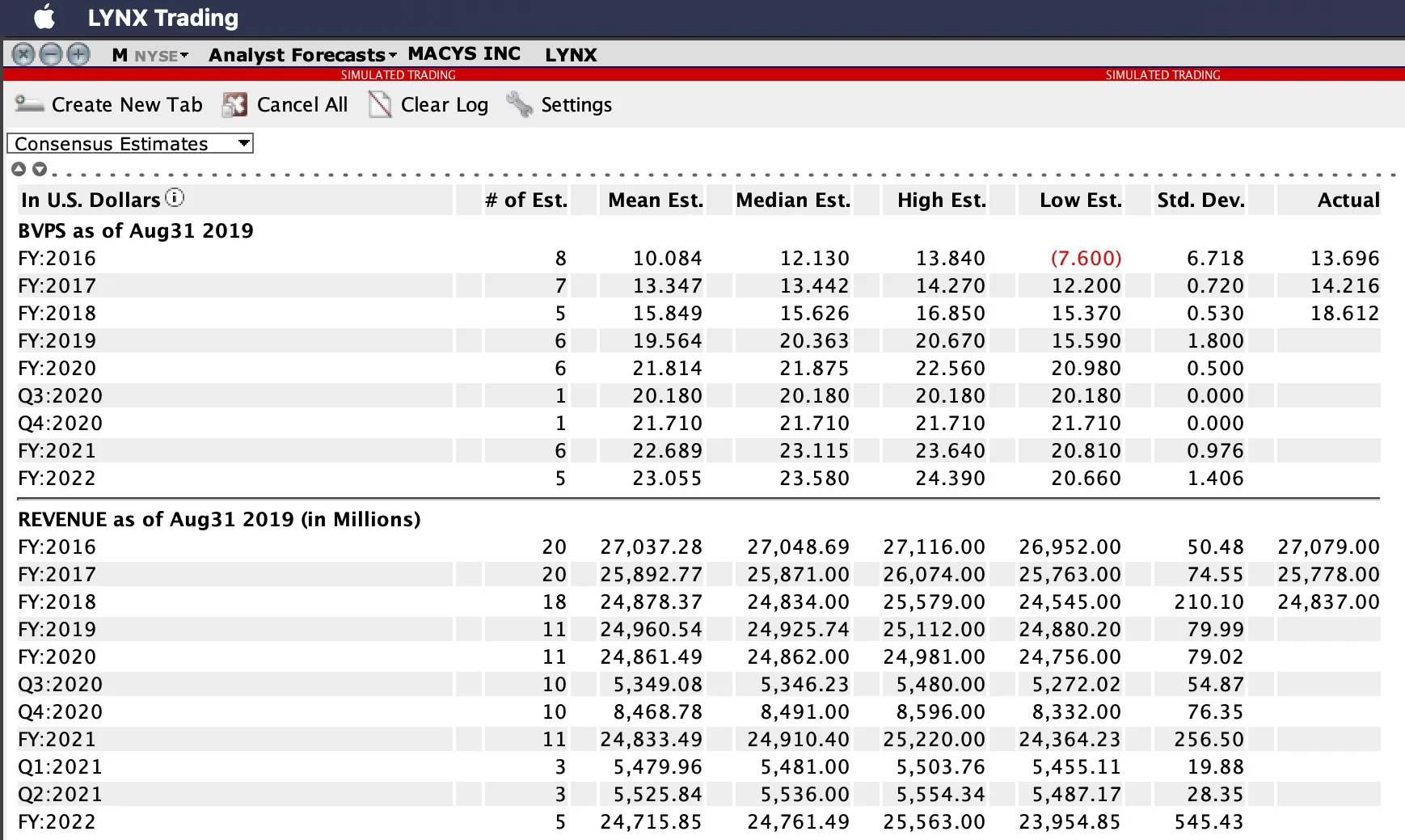1405x840 pixels.
Task: Click the Apple menu icon
Action: [45, 17]
